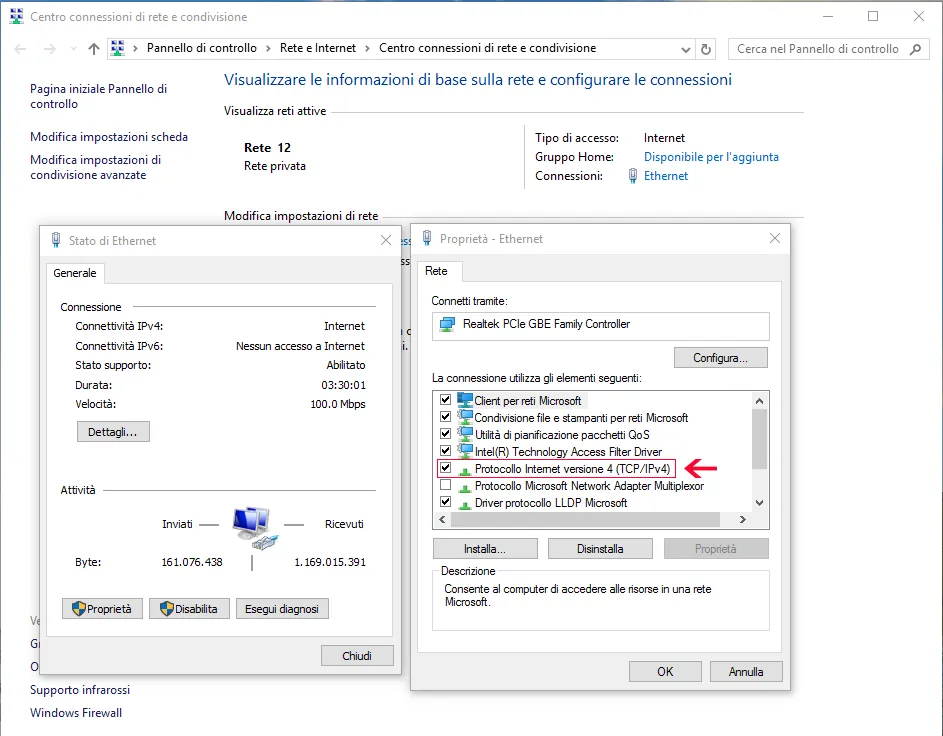The image size is (943, 736).
Task: Toggle Protocollo Internet versione 4 checkbox
Action: point(446,468)
